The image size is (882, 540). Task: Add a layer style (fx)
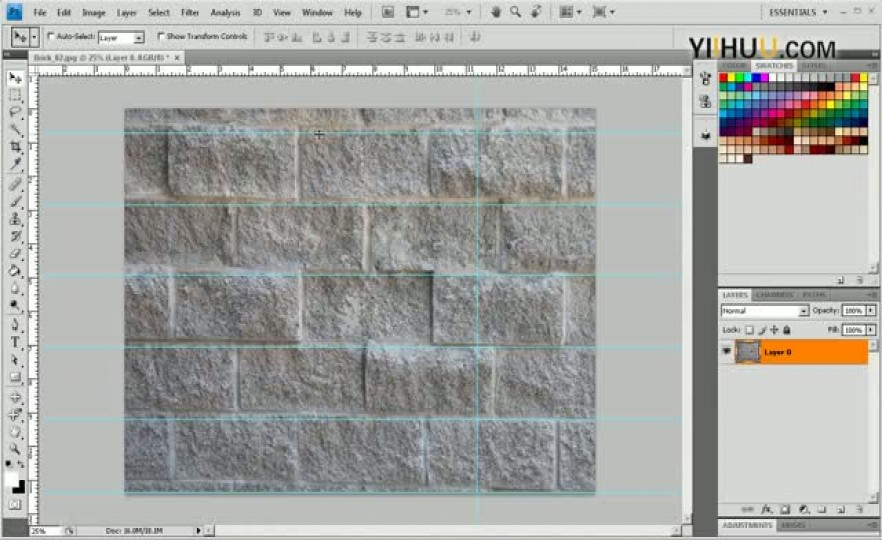click(766, 510)
